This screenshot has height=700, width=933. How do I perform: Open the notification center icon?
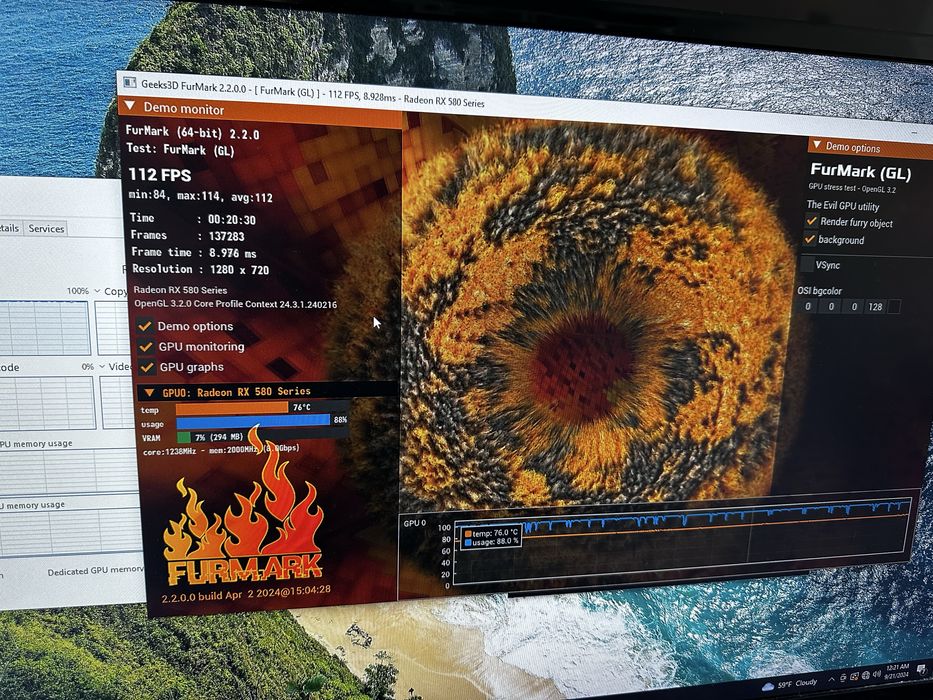click(x=921, y=669)
